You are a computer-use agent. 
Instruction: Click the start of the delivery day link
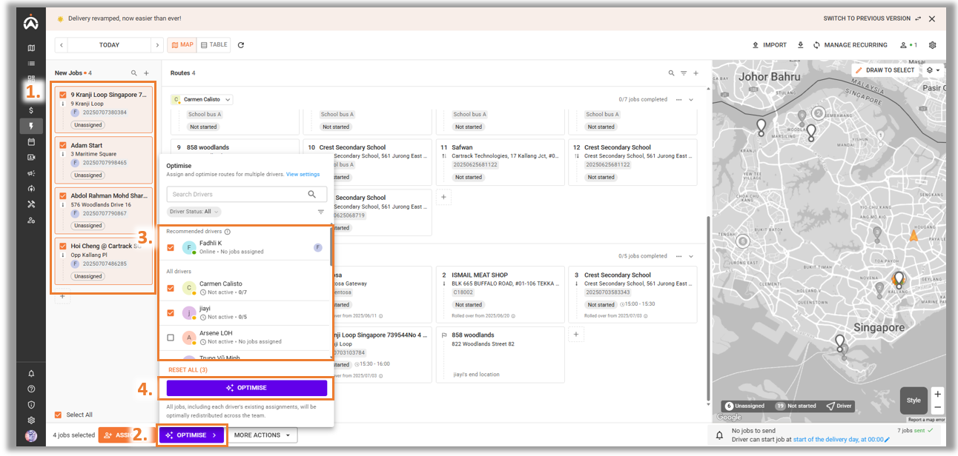tap(837, 439)
